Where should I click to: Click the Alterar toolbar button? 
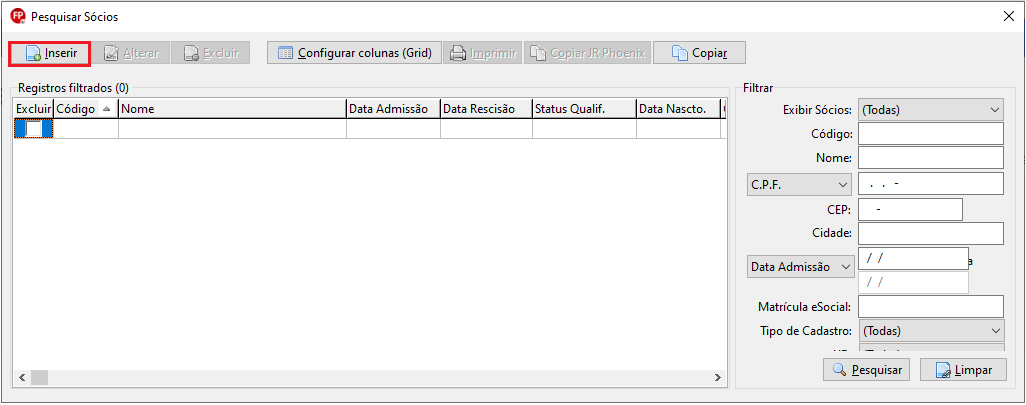[130, 53]
